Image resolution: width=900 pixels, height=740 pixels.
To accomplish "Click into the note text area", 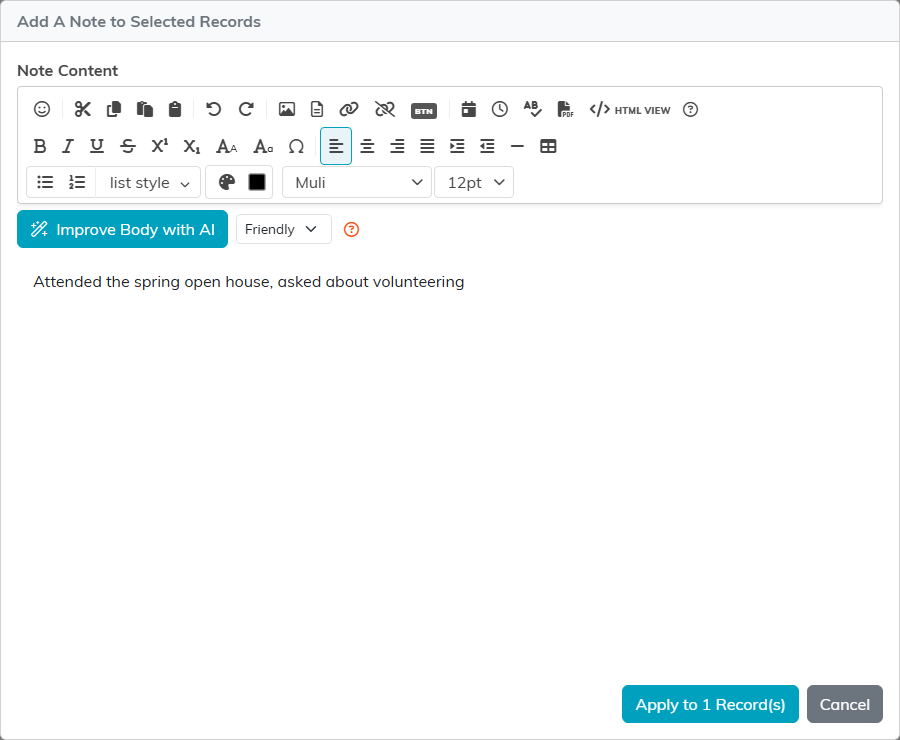I will pyautogui.click(x=450, y=465).
